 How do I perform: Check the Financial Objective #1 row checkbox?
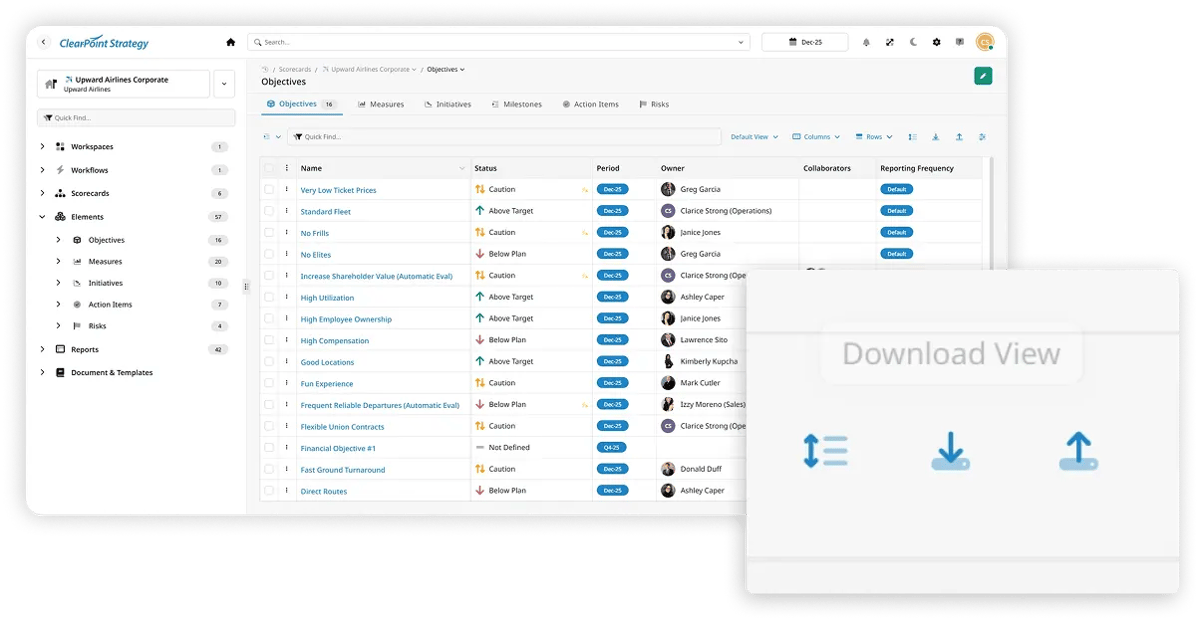(x=269, y=447)
